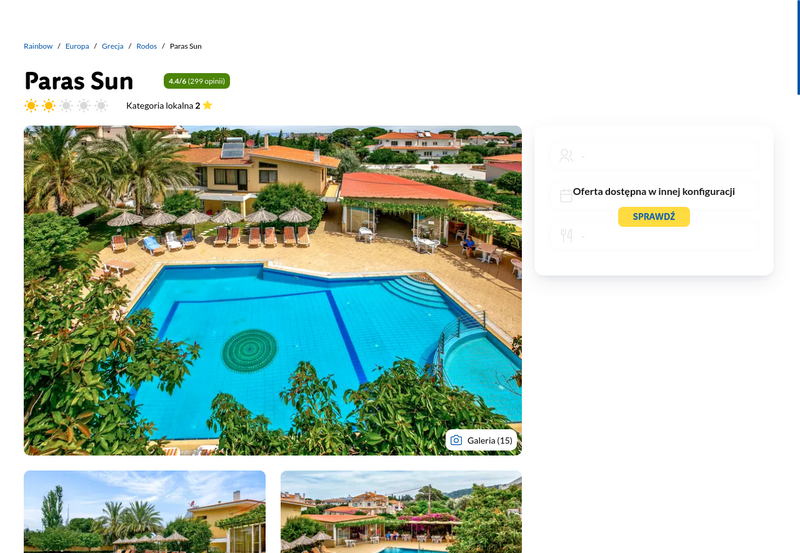Click the calendar date icon
Image resolution: width=800 pixels, height=553 pixels.
click(566, 195)
